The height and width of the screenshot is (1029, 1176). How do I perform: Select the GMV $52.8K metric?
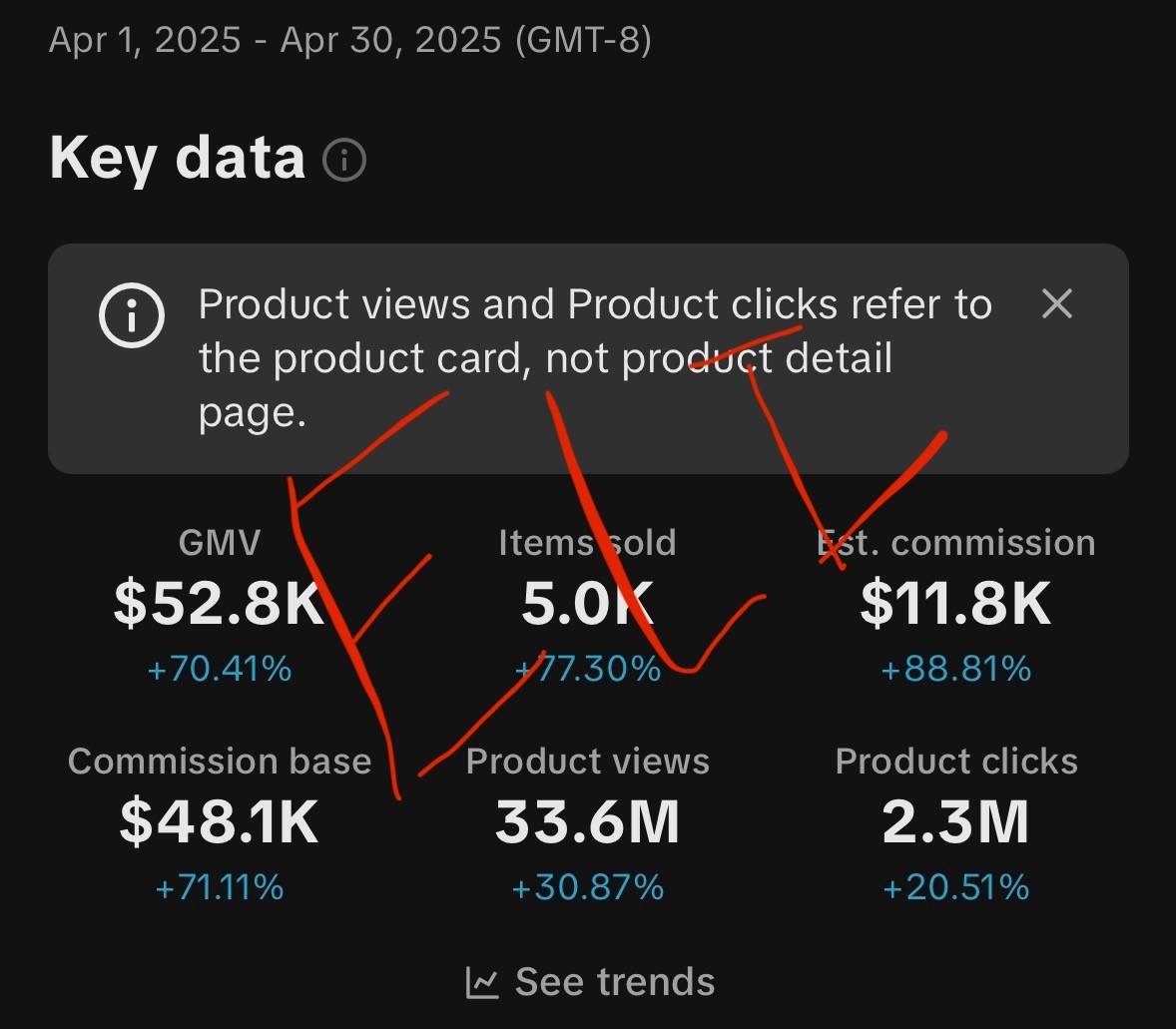click(x=219, y=605)
